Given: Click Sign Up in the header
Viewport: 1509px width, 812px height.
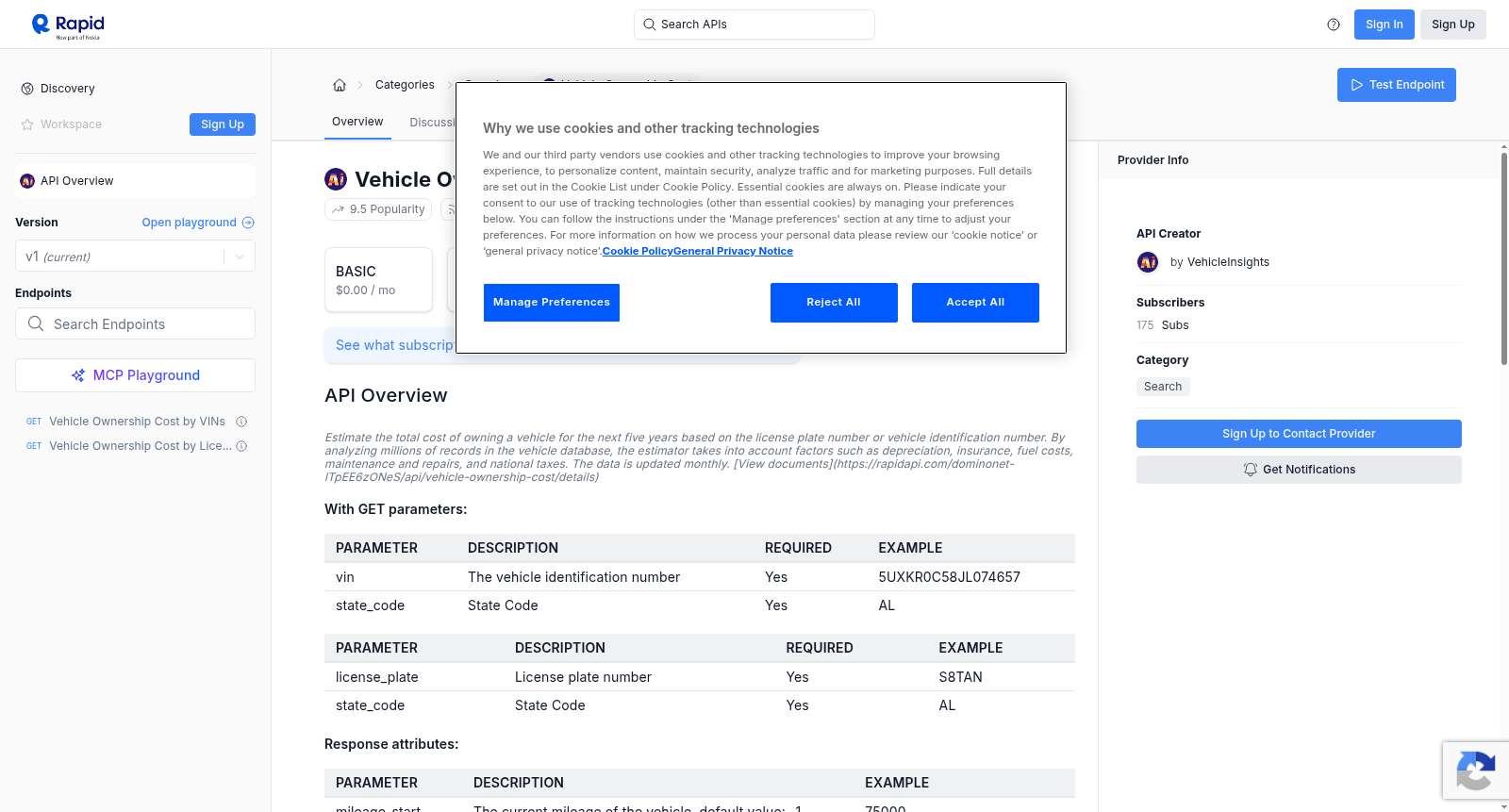Looking at the screenshot, I should click(x=1453, y=25).
